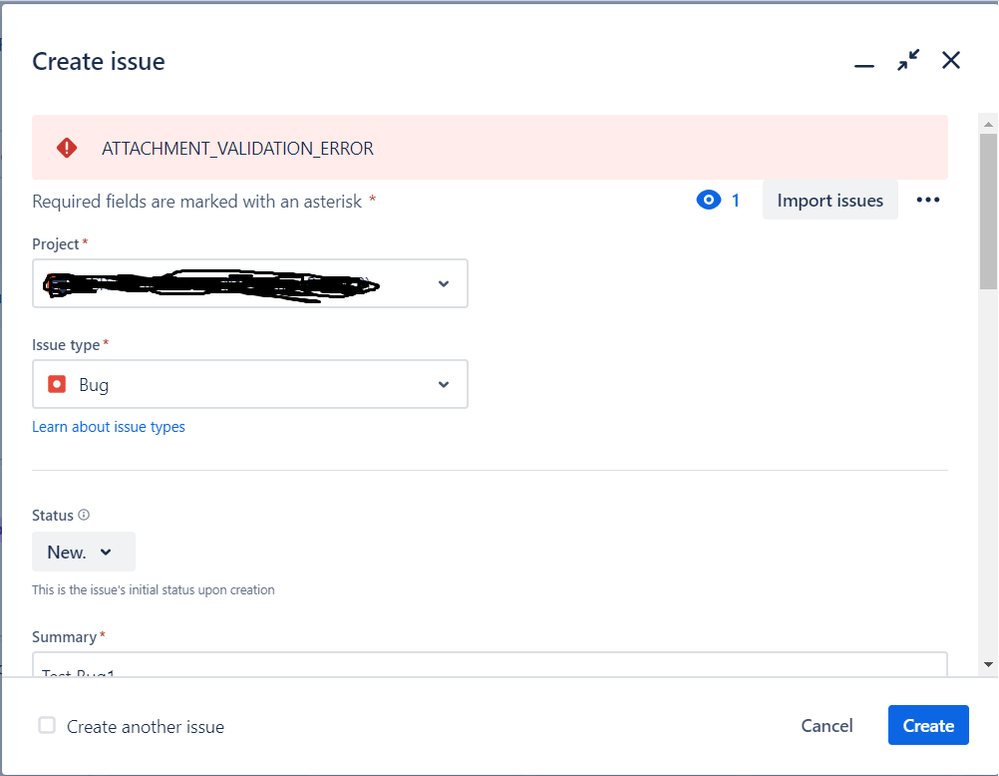
Task: Enable the Create another issue checkbox
Action: click(46, 725)
